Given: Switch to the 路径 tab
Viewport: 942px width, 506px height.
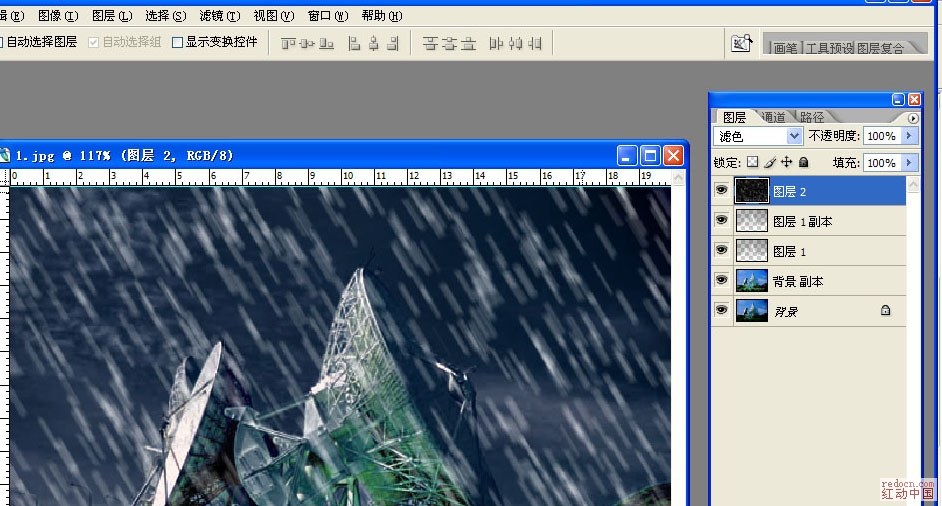Looking at the screenshot, I should [812, 117].
